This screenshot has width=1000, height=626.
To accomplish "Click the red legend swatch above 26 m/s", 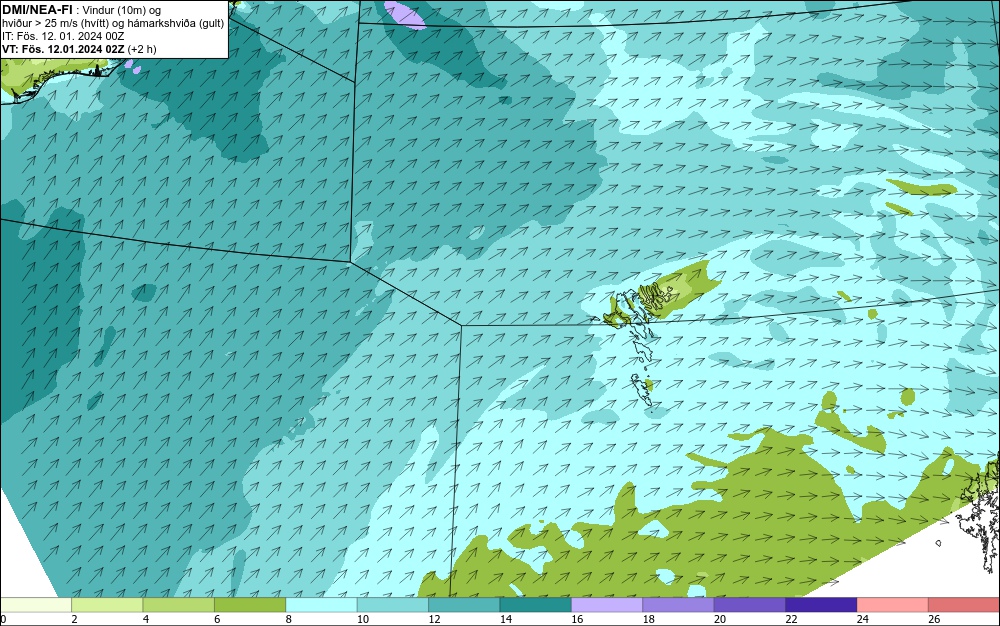I will (x=964, y=605).
